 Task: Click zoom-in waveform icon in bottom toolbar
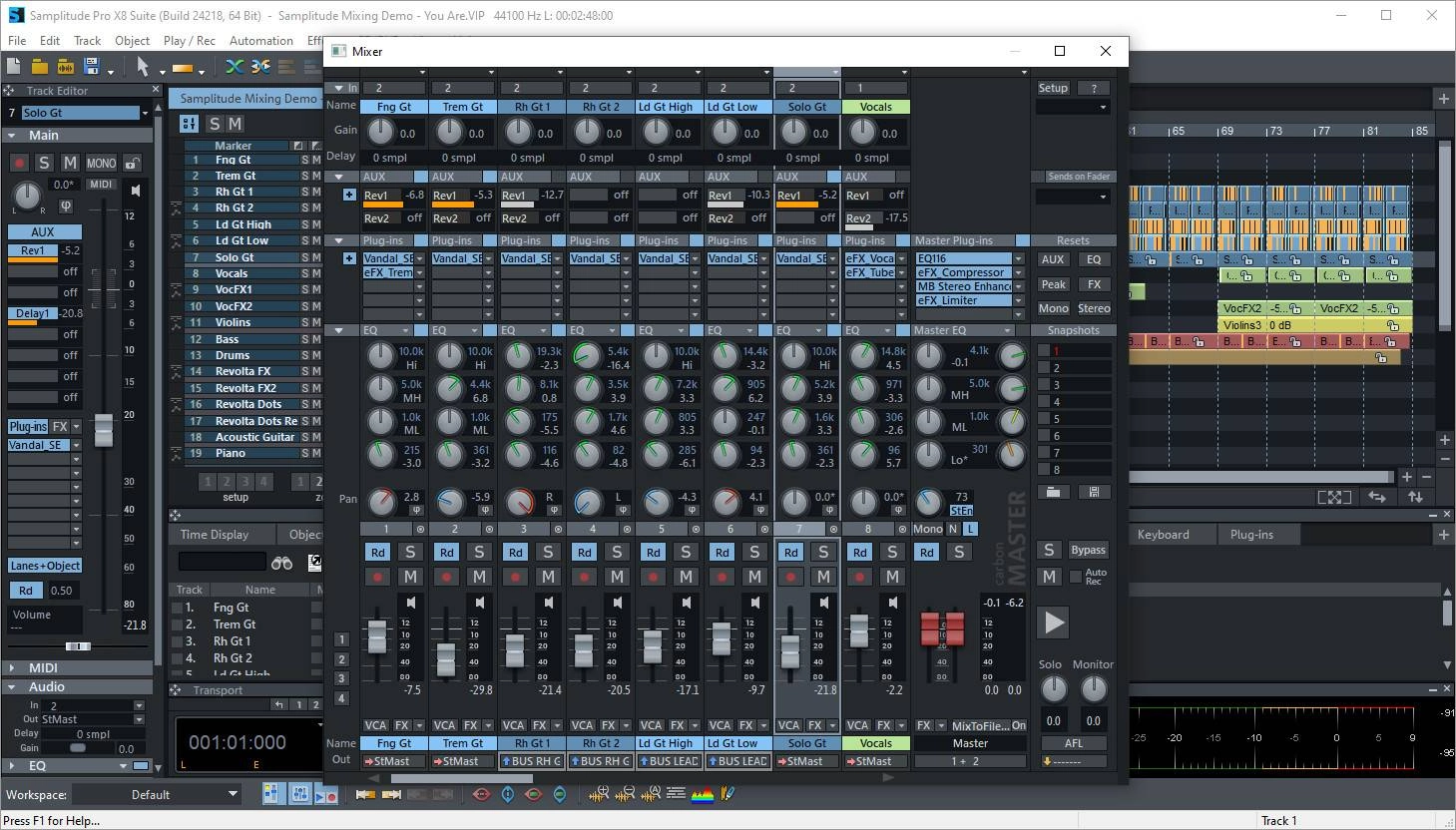(600, 794)
